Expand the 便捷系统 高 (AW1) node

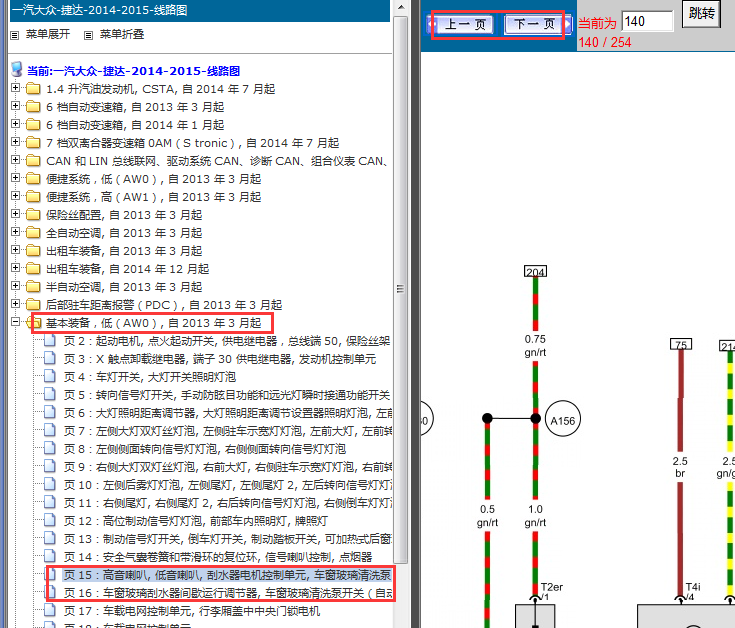(16, 197)
